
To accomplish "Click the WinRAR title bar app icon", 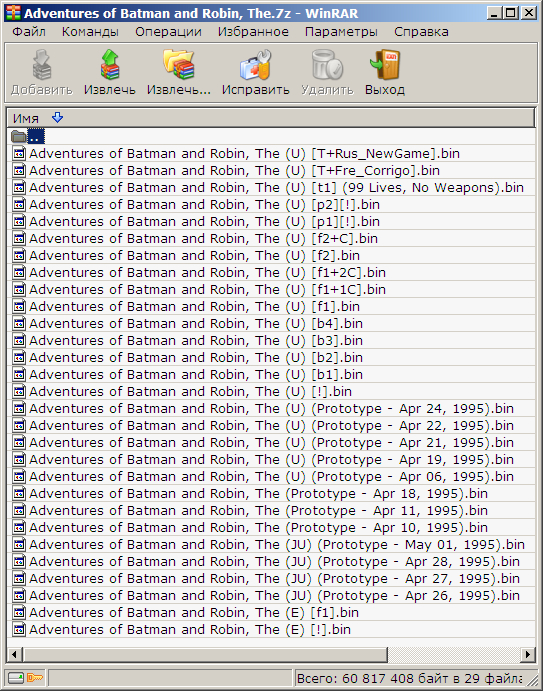I will (x=13, y=13).
